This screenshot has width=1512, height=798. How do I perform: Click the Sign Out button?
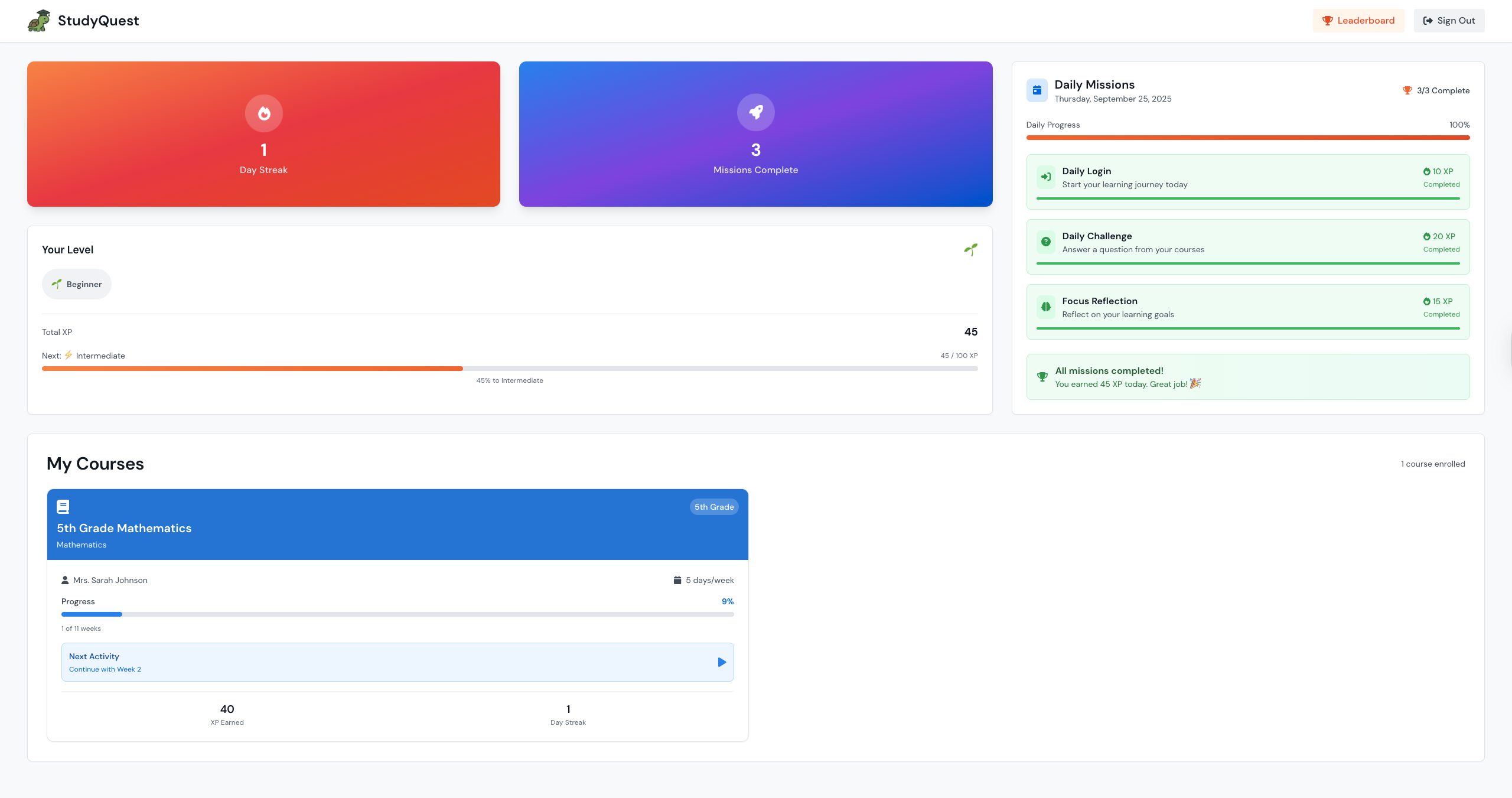[x=1448, y=21]
